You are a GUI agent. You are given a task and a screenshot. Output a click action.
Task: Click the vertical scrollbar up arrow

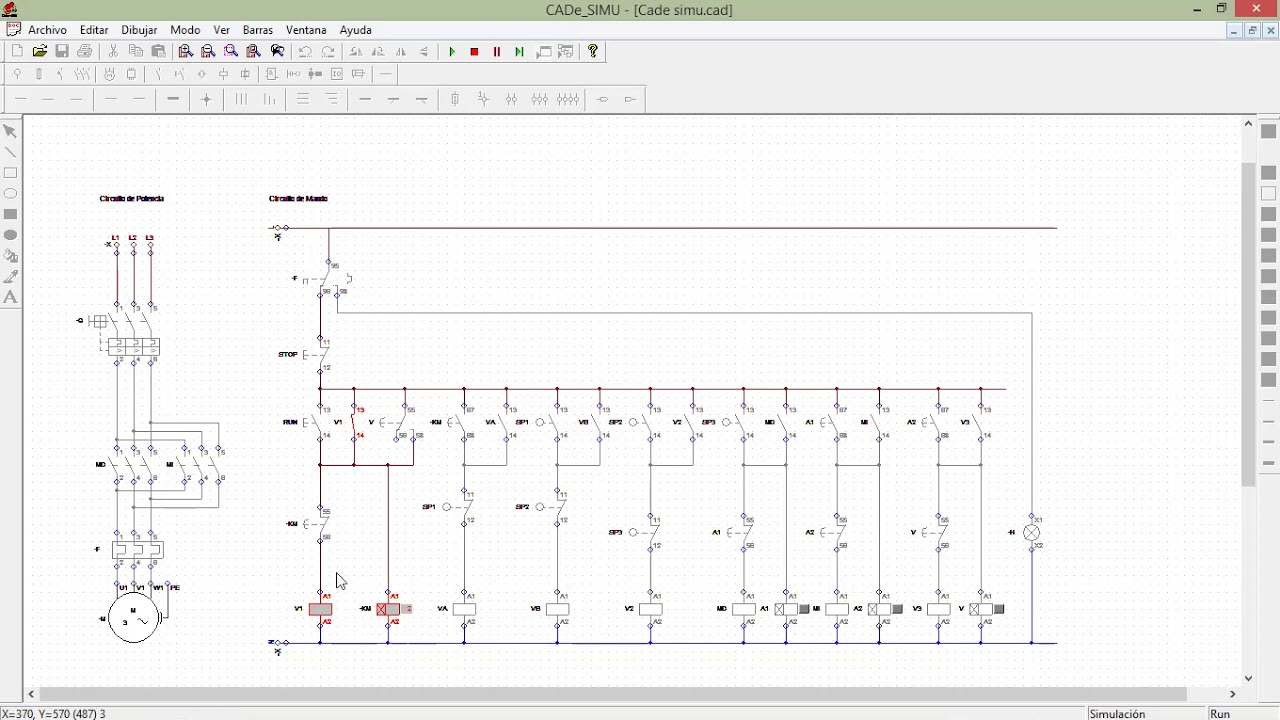point(1248,124)
